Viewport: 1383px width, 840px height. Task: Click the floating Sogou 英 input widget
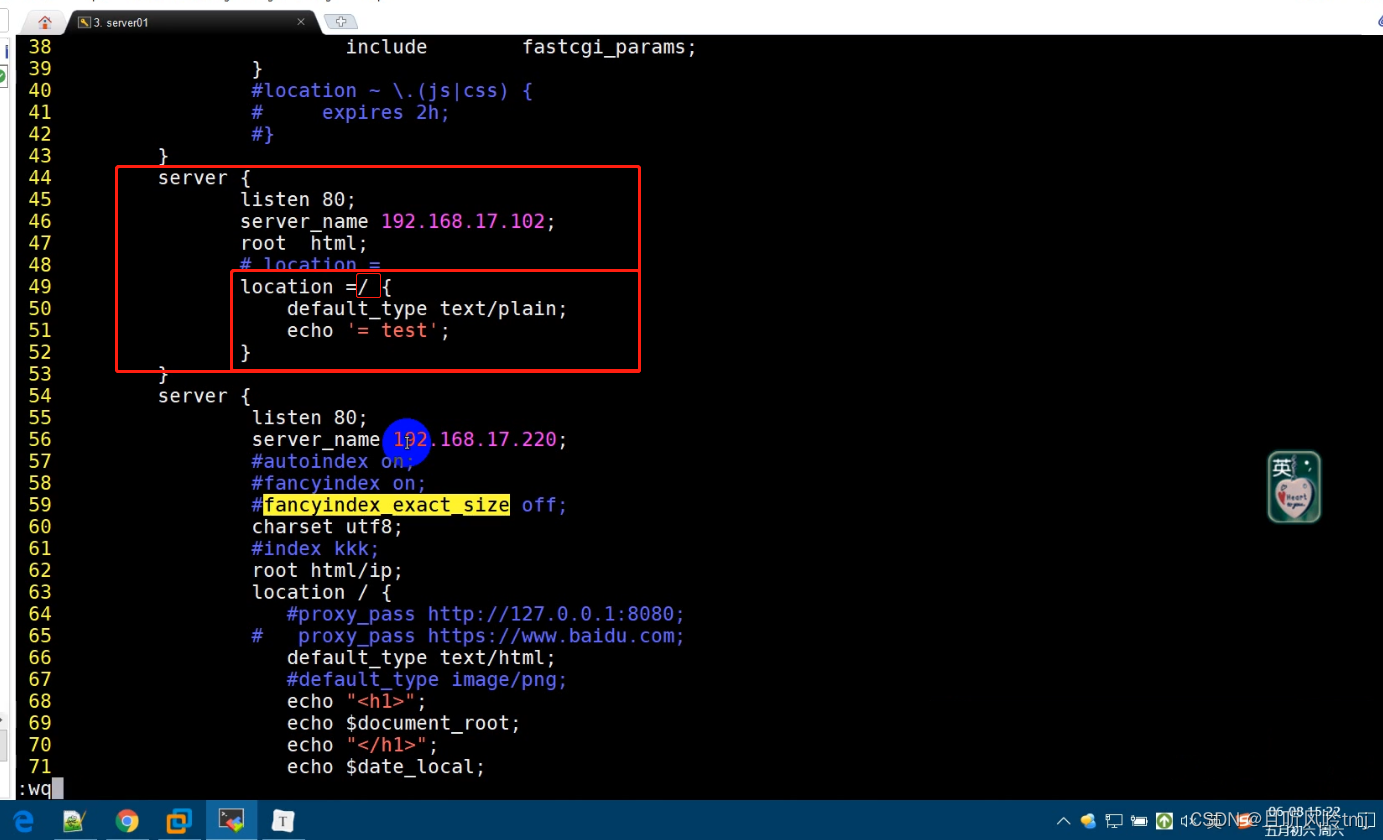[x=1294, y=487]
